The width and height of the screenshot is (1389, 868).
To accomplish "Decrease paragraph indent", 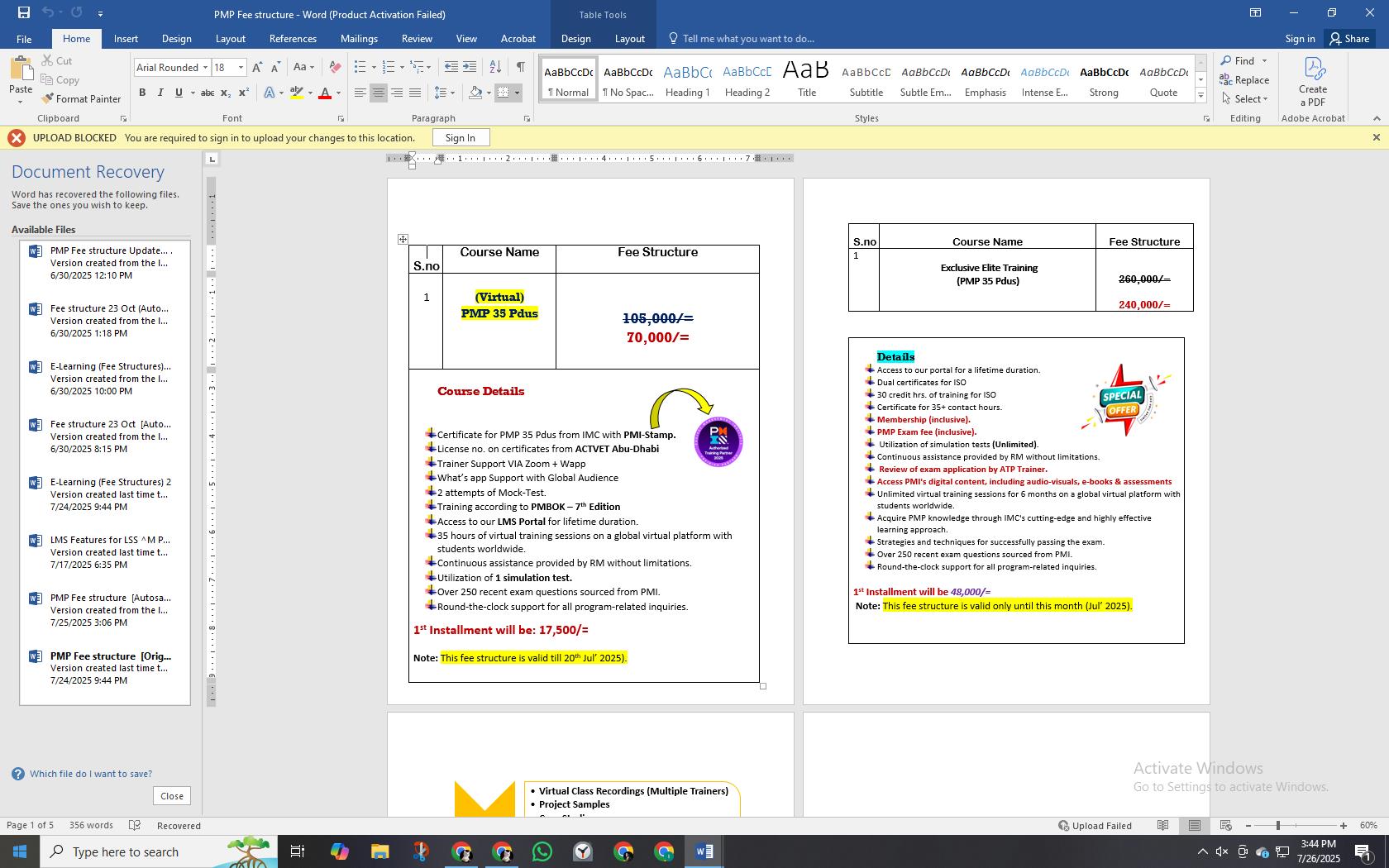I will [x=451, y=67].
